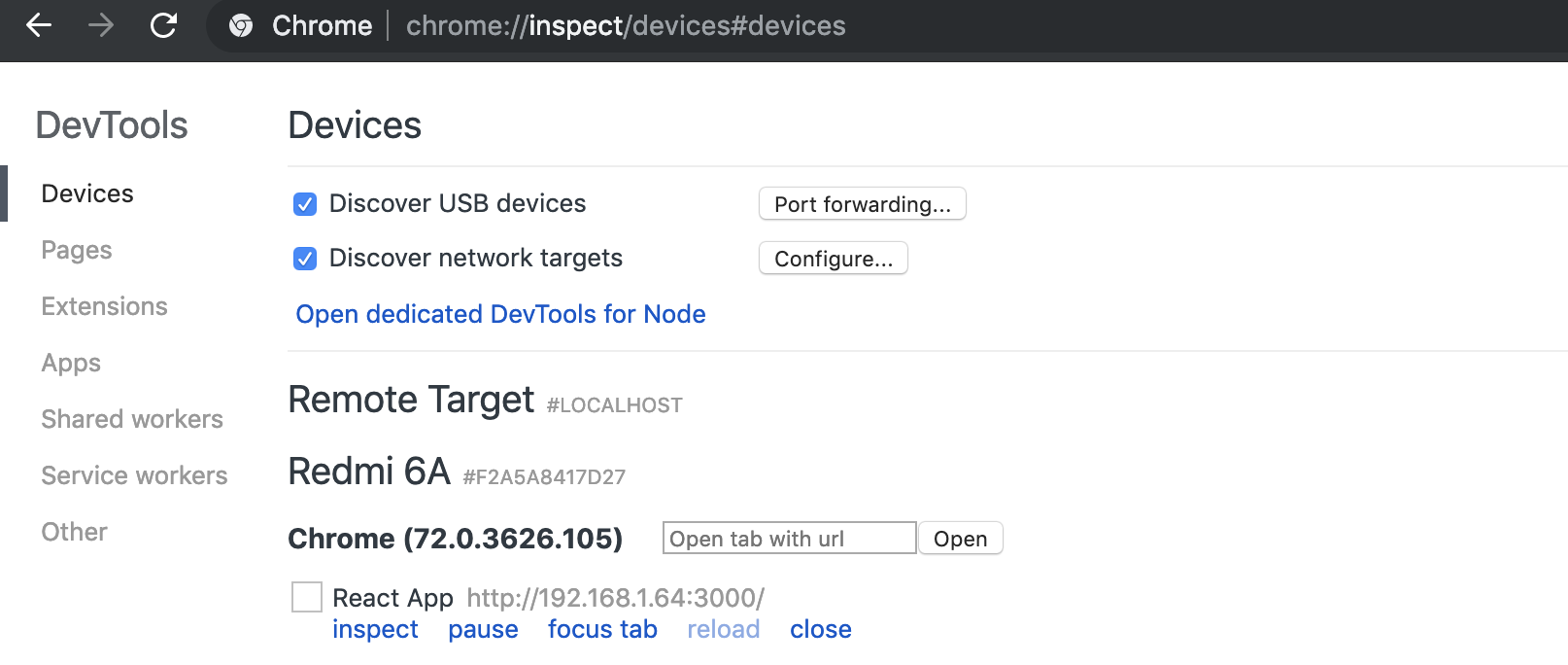Click the Open tab with url field
Image resolution: width=1568 pixels, height=665 pixels.
790,539
